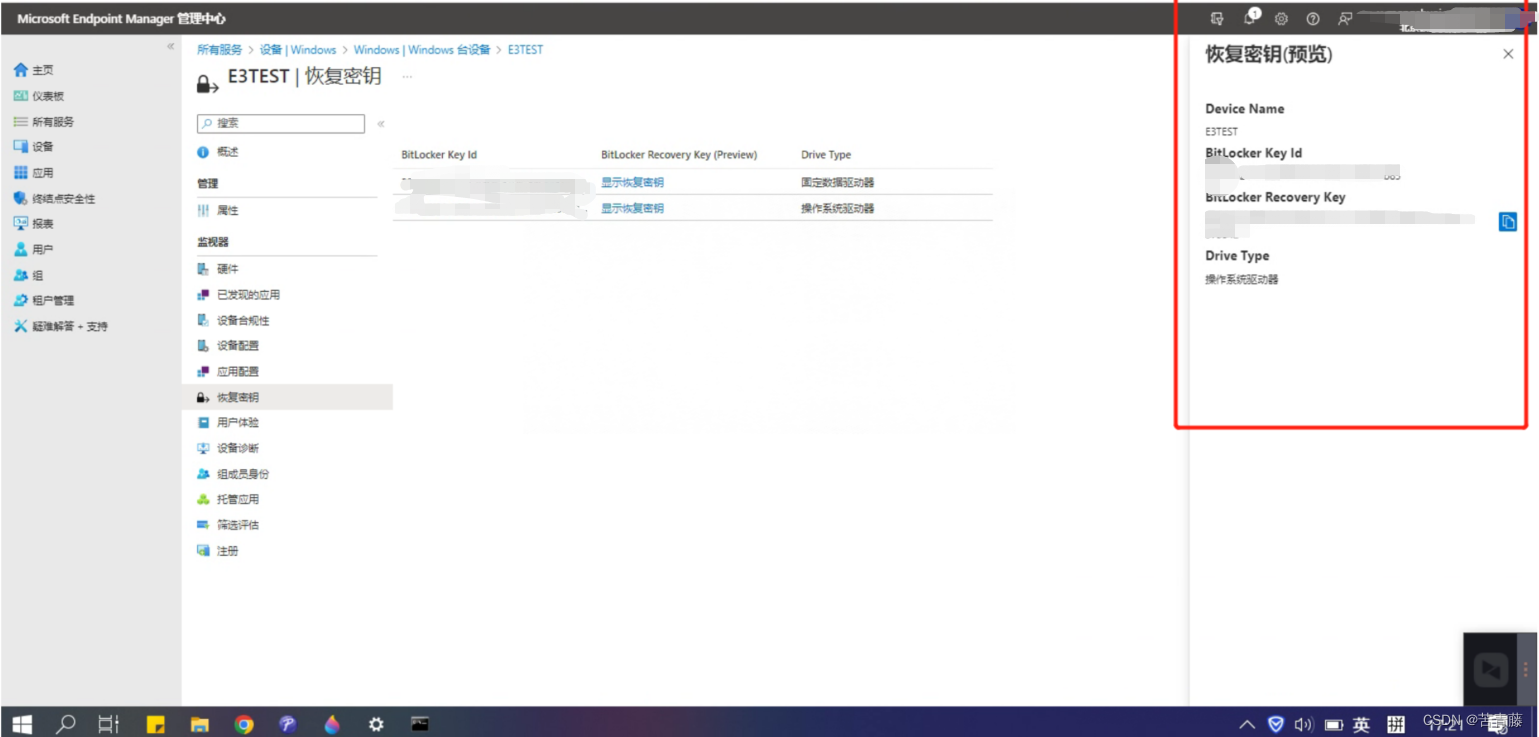Close the 恢复密钥(预览) panel
The height and width of the screenshot is (737, 1539).
(x=1508, y=54)
